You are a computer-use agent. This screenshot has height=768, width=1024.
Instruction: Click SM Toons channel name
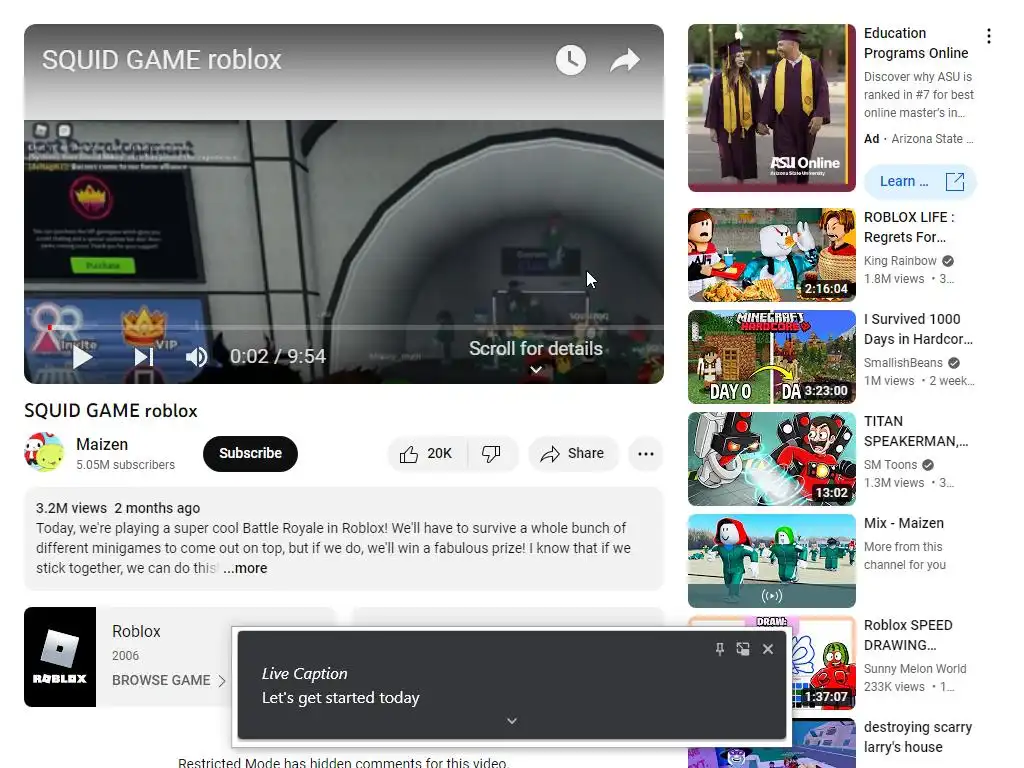890,464
